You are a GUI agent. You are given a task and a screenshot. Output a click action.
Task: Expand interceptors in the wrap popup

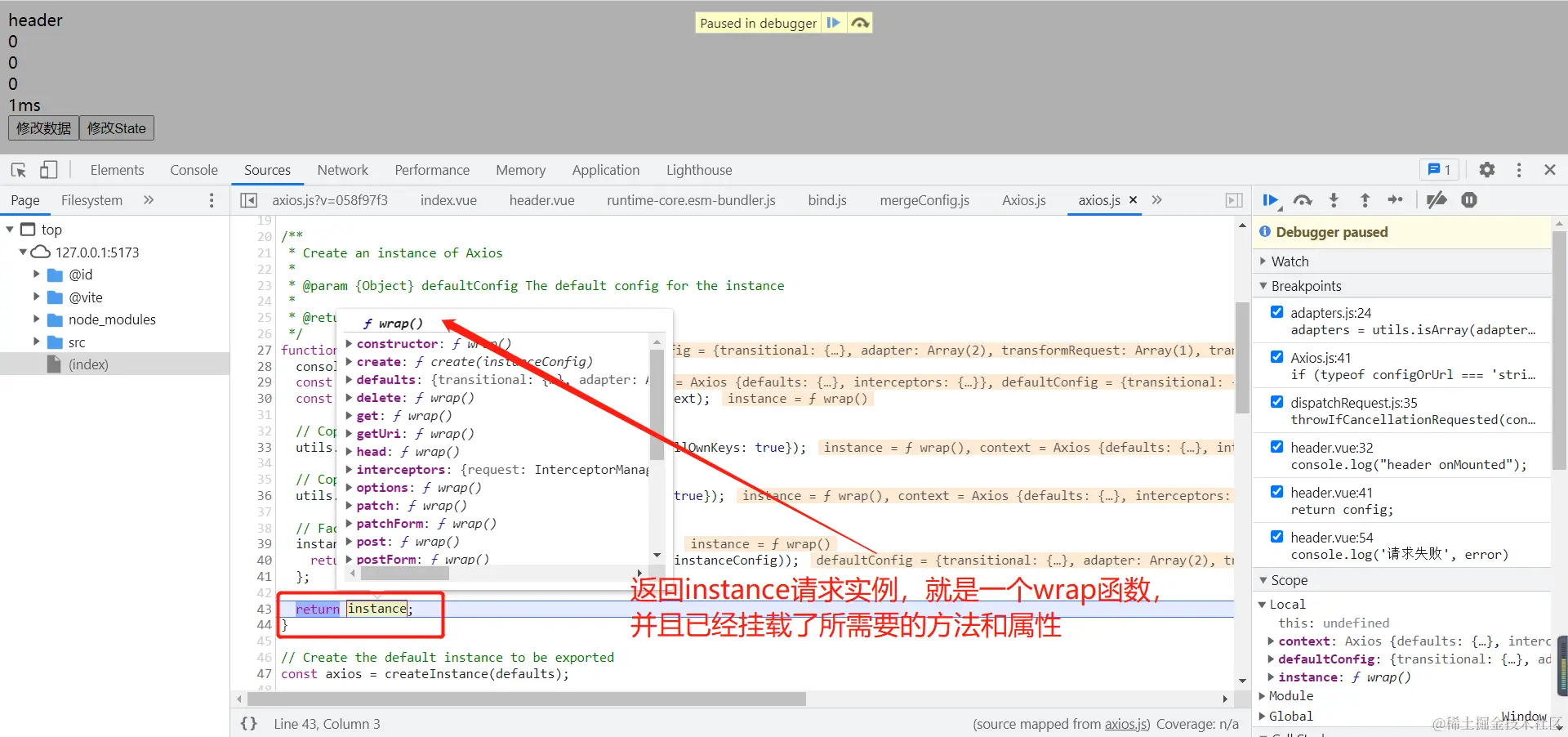click(x=350, y=470)
